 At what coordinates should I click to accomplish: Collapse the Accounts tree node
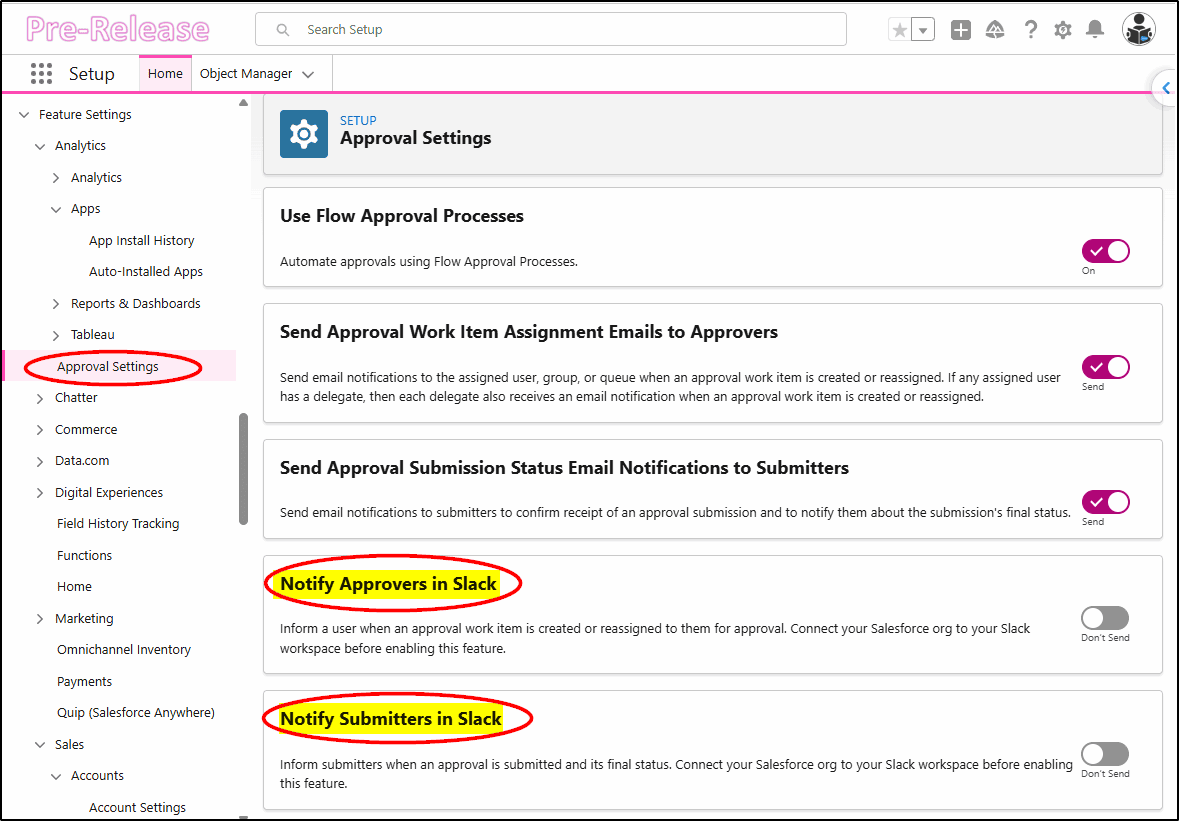(56, 776)
